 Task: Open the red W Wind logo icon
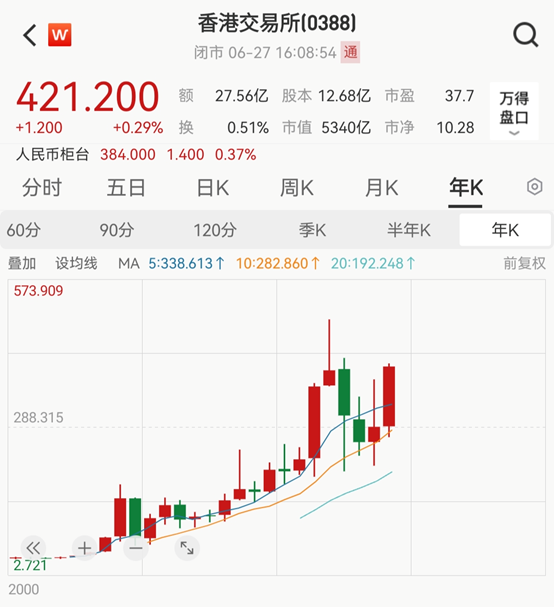(60, 35)
